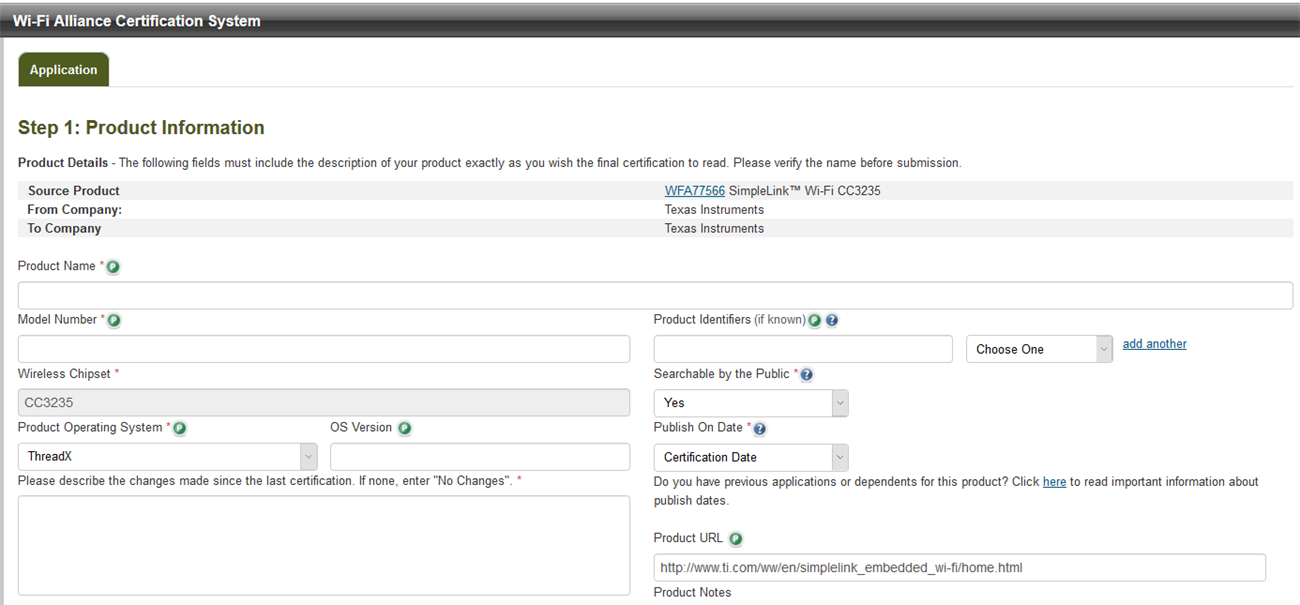Image resolution: width=1300 pixels, height=605 pixels.
Task: Click into the Model Number input box
Action: 324,349
